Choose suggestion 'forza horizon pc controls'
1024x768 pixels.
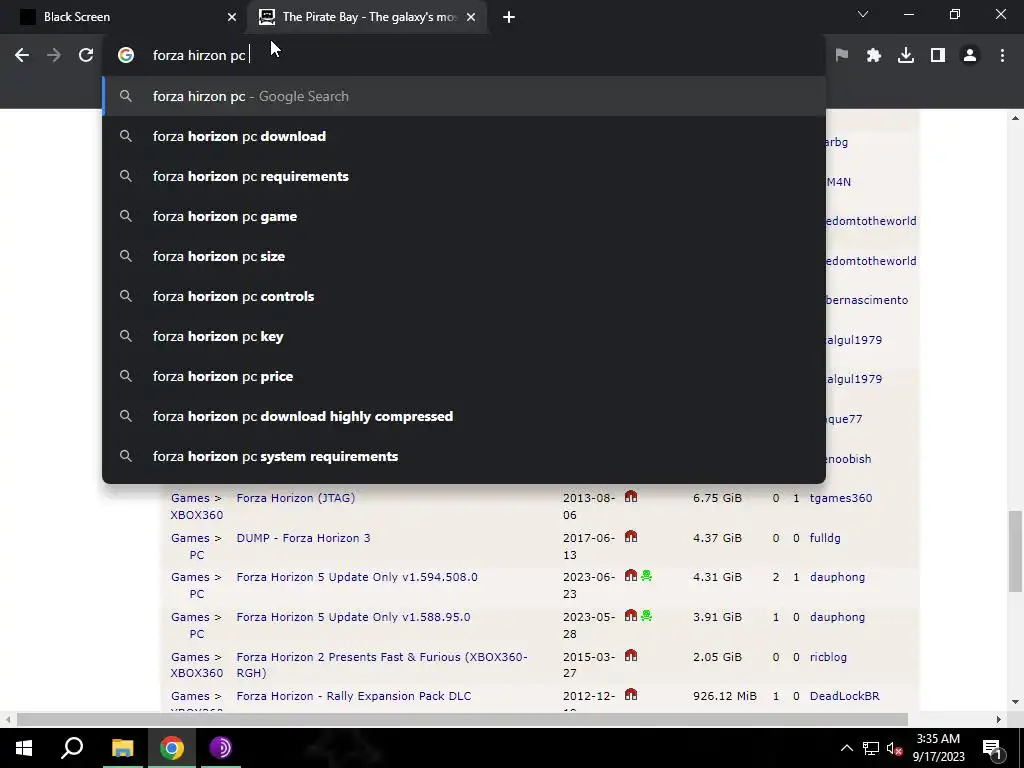(x=464, y=296)
